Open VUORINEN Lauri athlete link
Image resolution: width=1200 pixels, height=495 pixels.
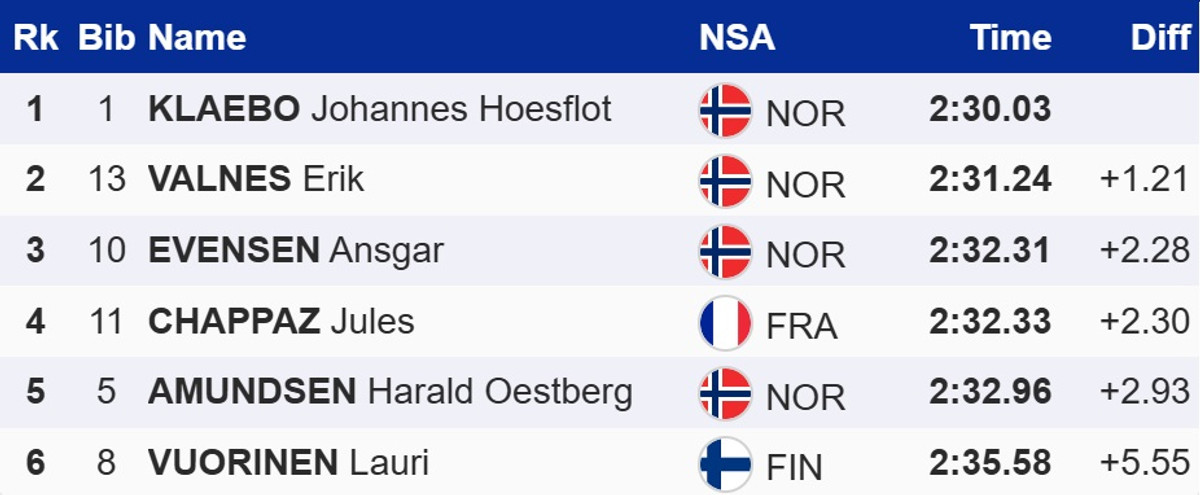click(x=288, y=463)
